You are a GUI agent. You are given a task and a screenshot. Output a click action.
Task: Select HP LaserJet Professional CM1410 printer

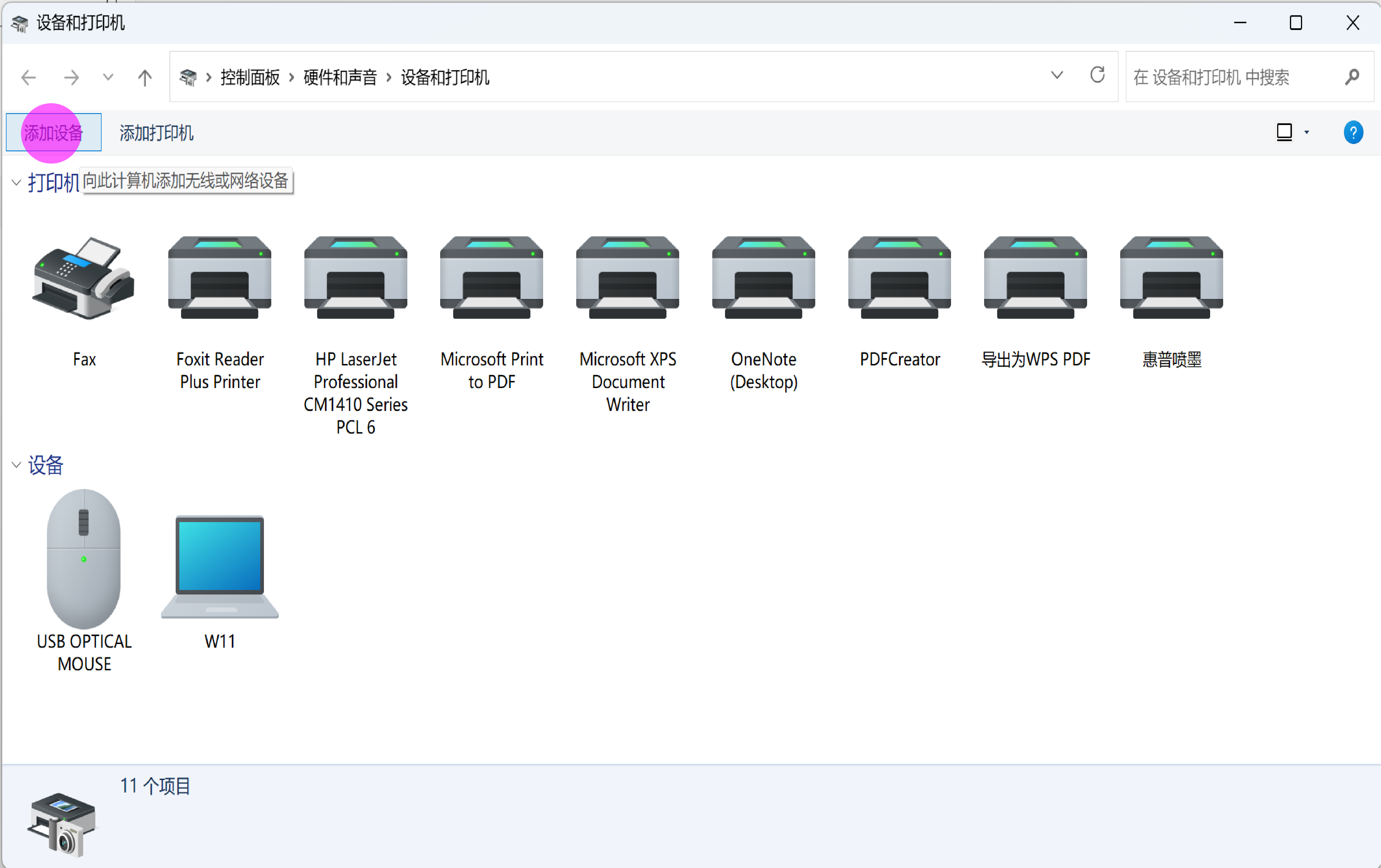(x=356, y=278)
